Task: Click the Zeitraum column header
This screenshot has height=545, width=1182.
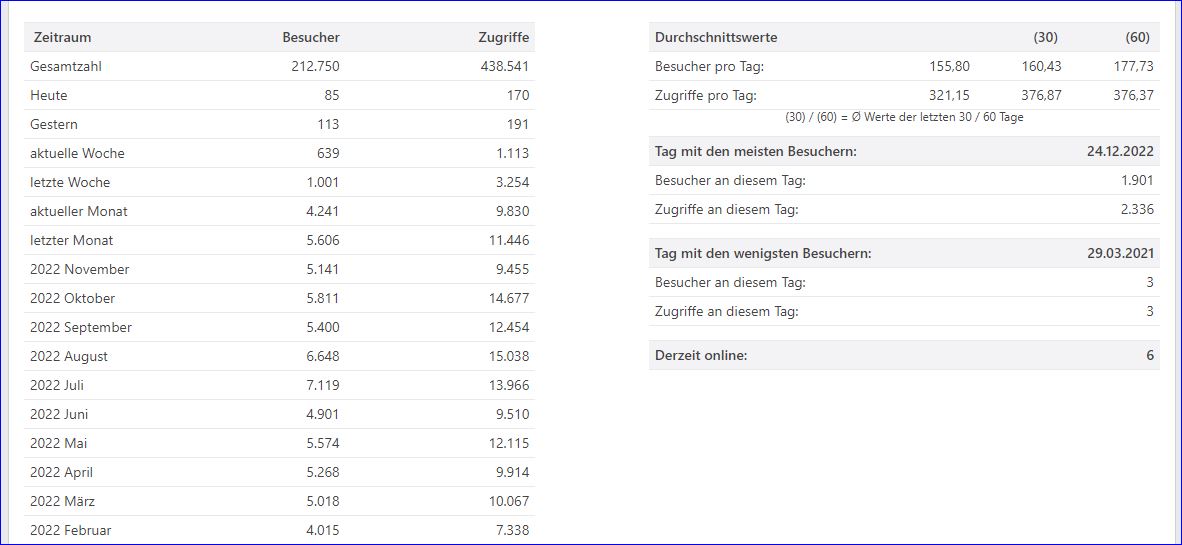Action: (63, 37)
